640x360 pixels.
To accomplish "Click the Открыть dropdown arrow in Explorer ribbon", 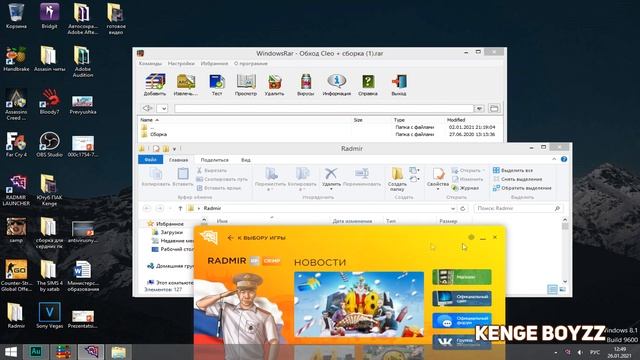I will tap(484, 170).
